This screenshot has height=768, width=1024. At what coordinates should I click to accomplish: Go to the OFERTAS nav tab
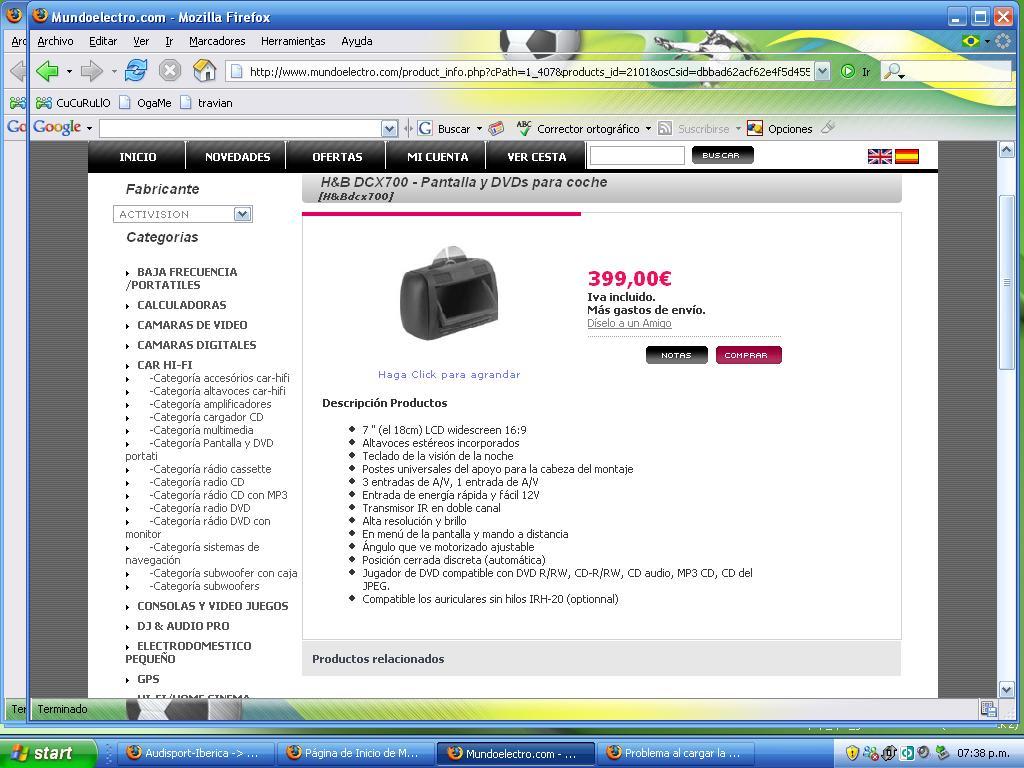click(337, 157)
